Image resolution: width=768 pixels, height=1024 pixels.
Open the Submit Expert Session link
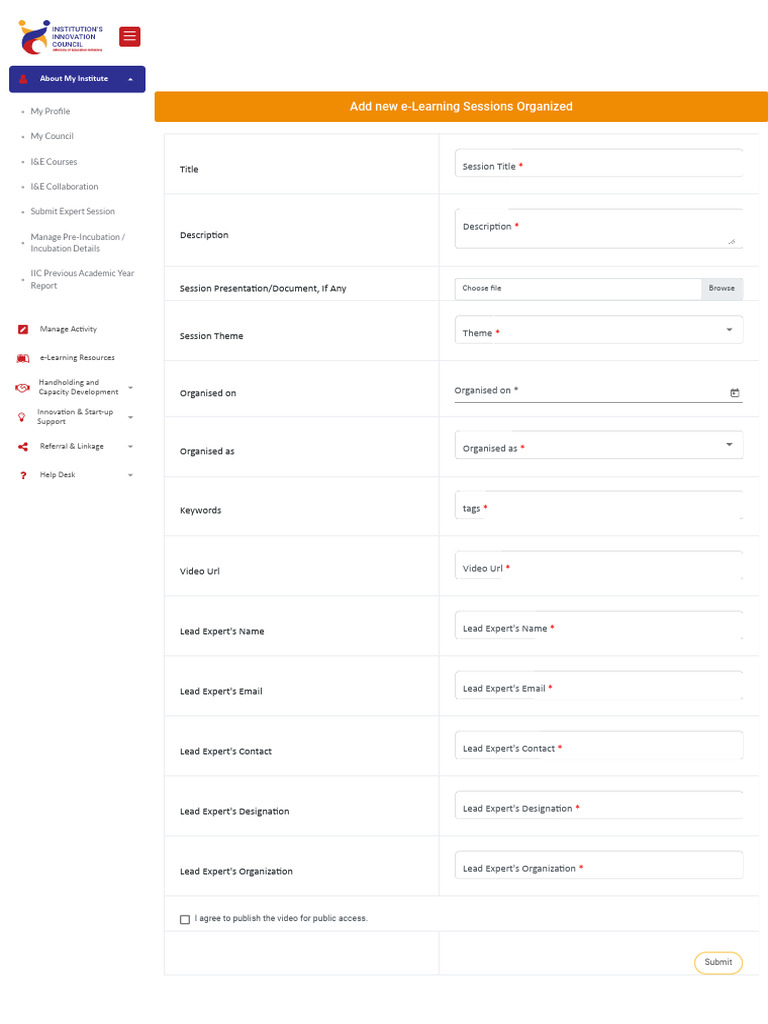(x=72, y=211)
